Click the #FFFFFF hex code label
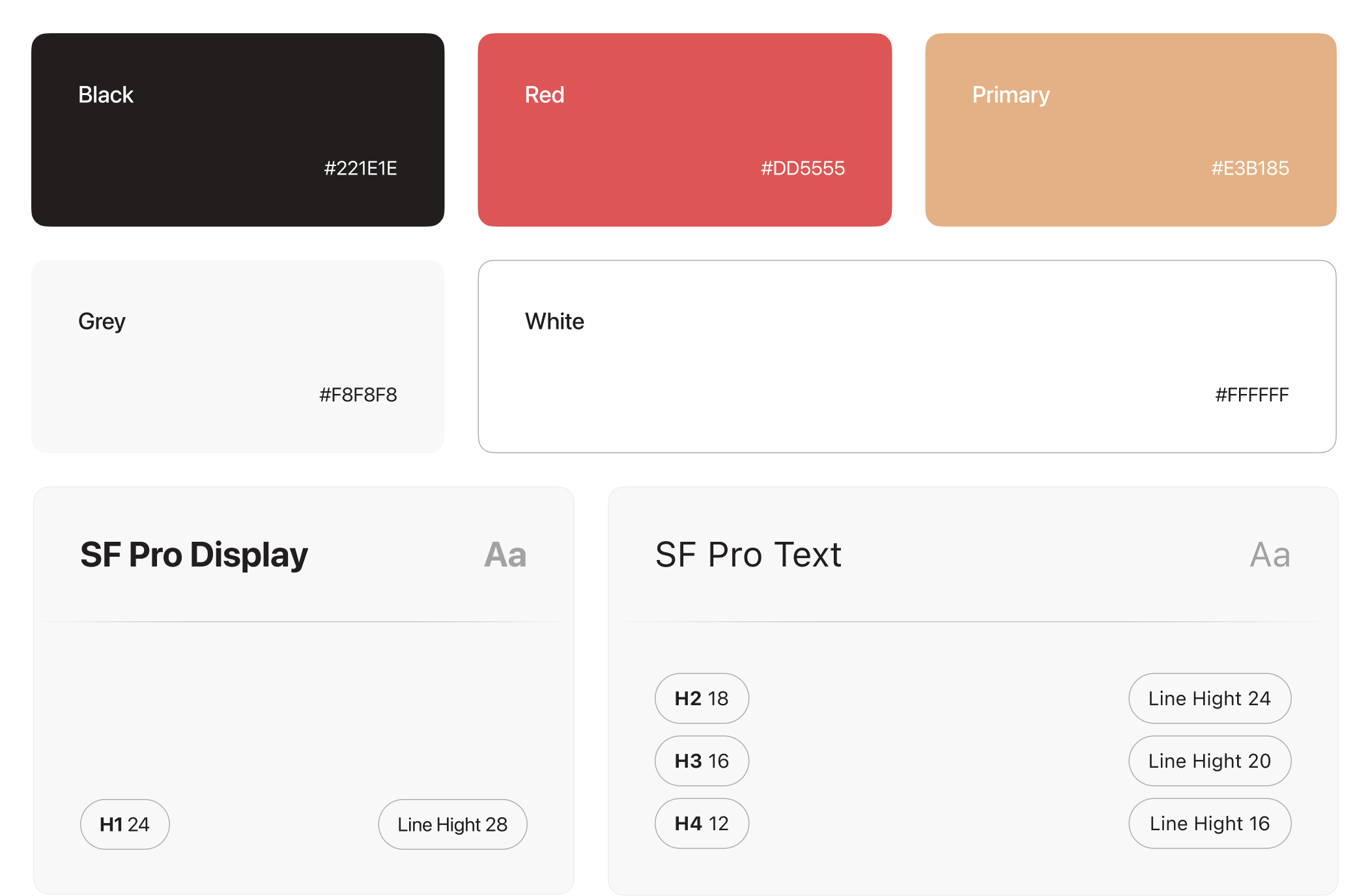This screenshot has height=896, width=1368. pos(1251,395)
